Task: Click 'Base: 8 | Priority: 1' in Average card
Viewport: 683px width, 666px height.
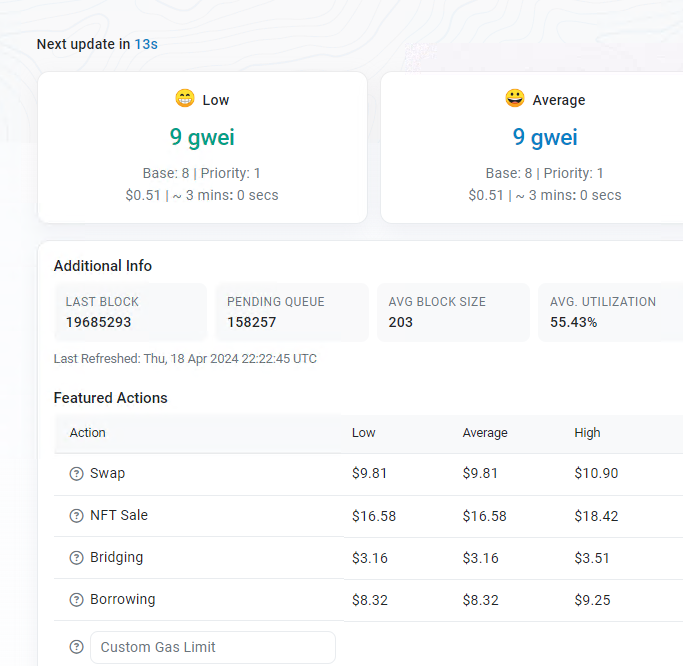Action: 544,173
